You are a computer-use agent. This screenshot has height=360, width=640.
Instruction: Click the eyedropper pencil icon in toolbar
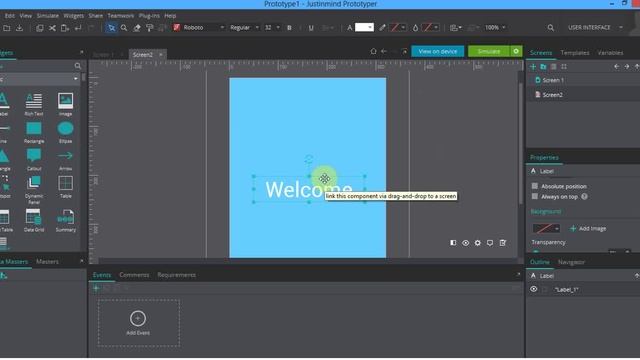[382, 27]
